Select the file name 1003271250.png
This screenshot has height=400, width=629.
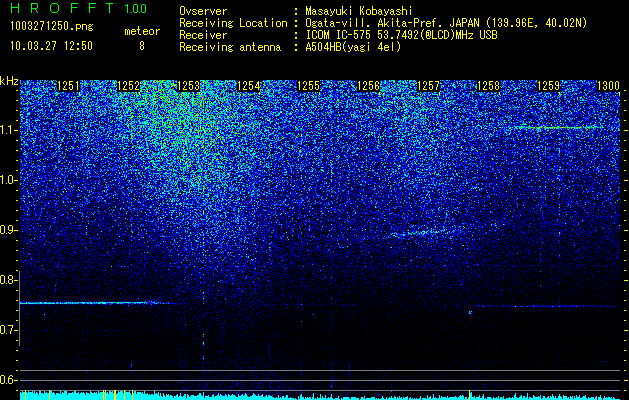click(52, 26)
